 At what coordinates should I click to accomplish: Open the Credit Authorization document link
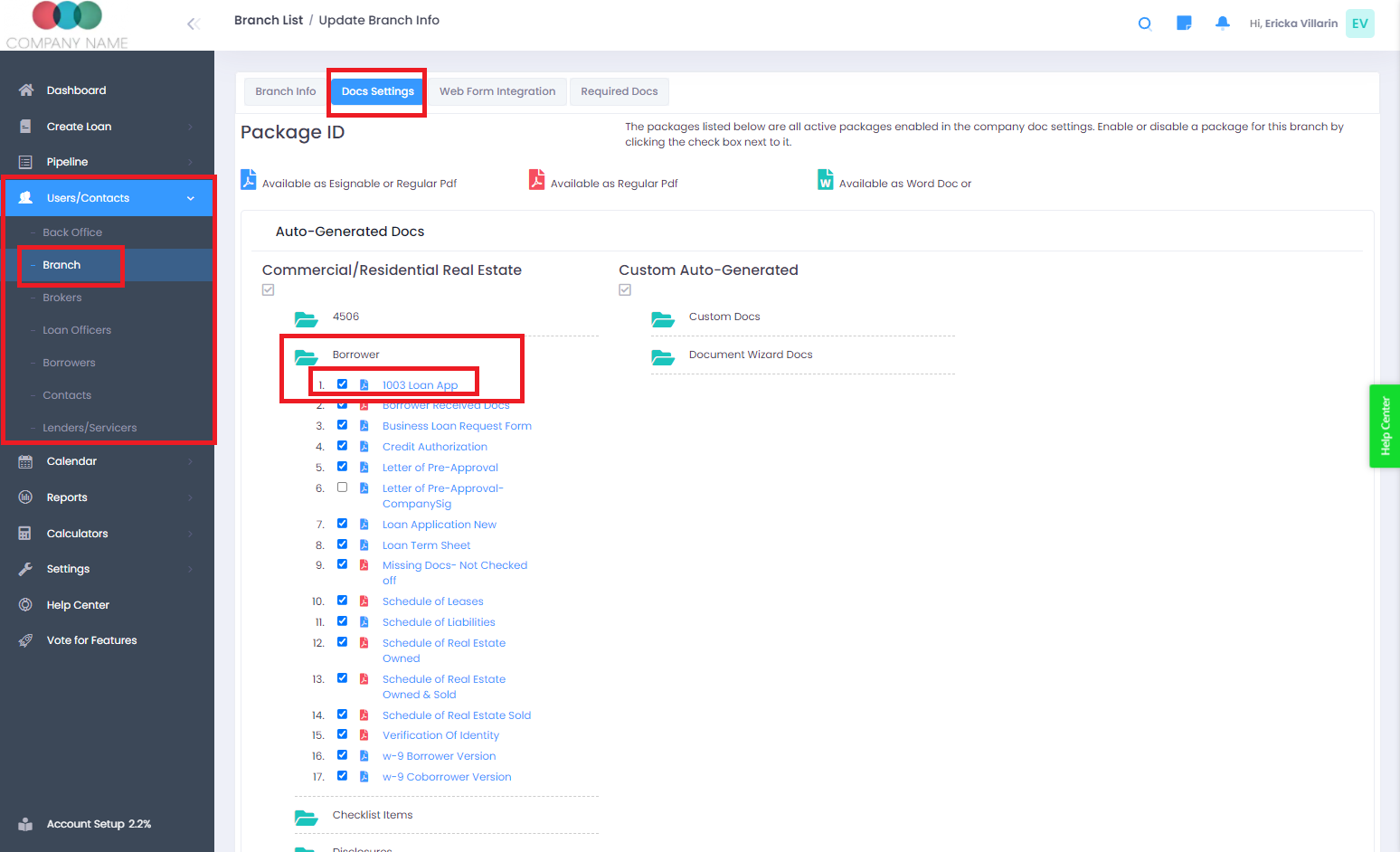tap(434, 447)
